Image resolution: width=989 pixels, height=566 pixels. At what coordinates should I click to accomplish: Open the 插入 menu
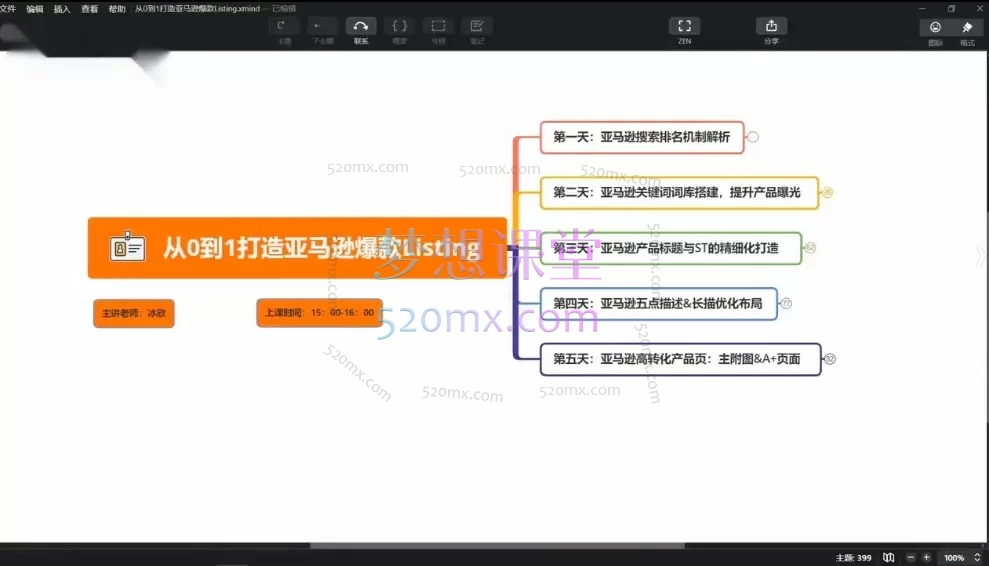(x=62, y=9)
